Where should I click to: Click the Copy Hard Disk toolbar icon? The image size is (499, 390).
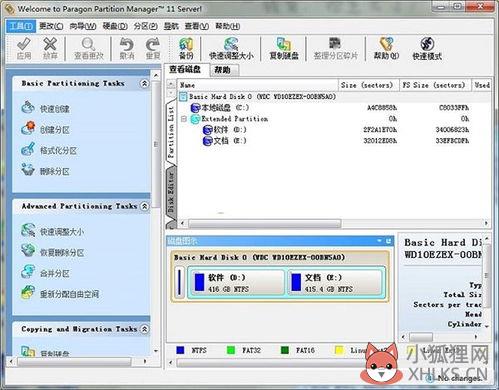click(284, 44)
